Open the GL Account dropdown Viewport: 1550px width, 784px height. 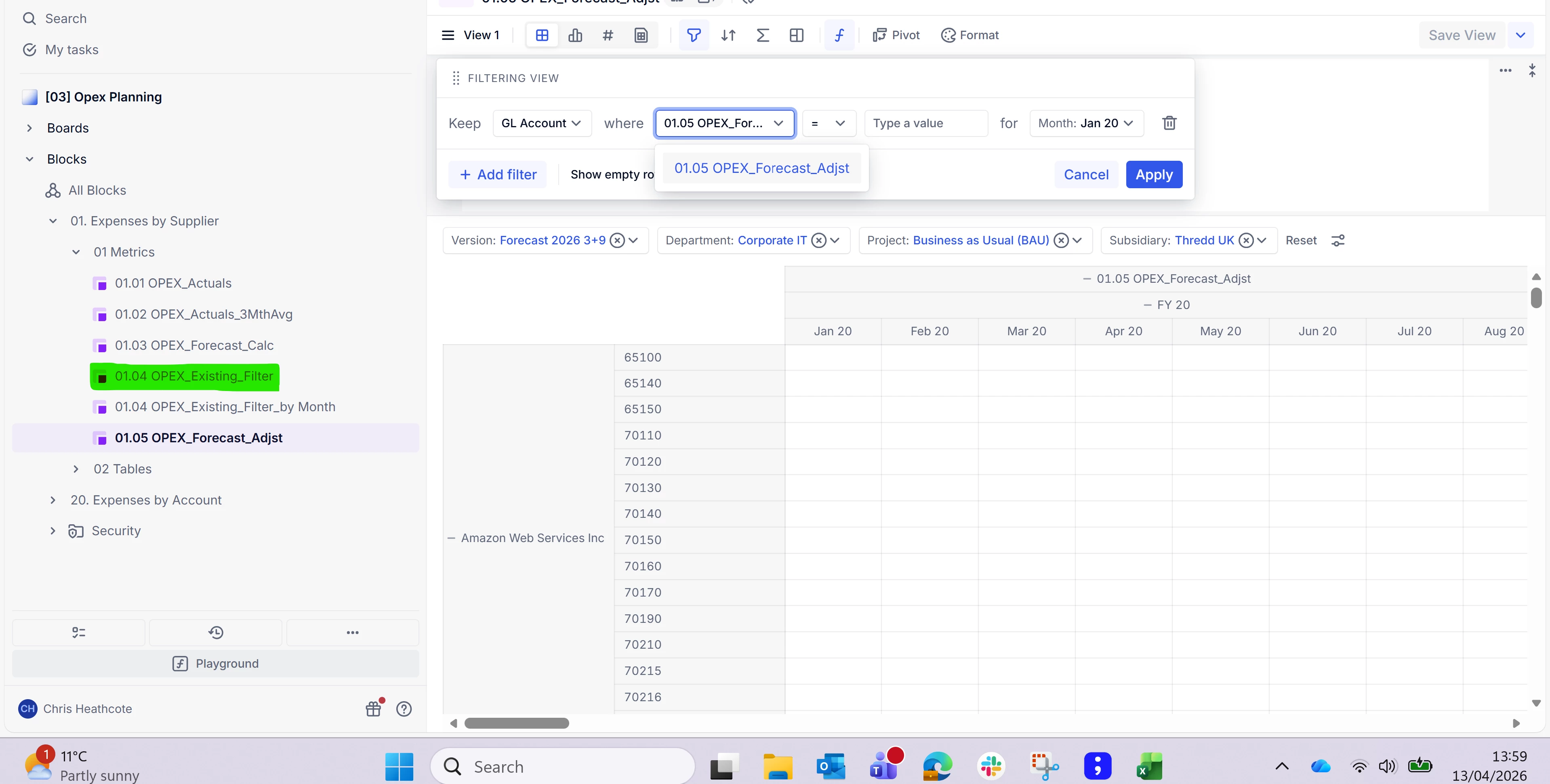tap(542, 123)
